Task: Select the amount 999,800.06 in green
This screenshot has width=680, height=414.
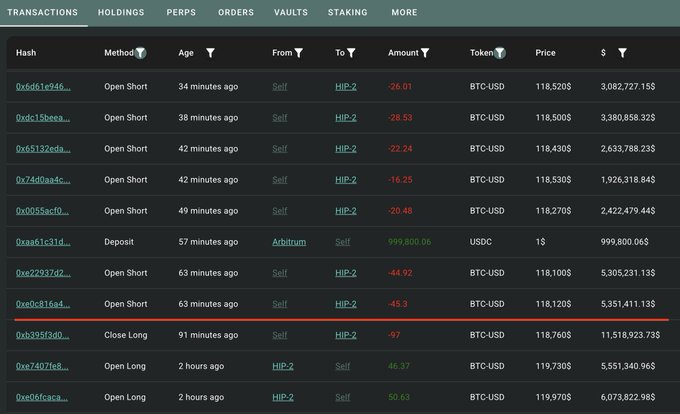Action: pyautogui.click(x=409, y=242)
